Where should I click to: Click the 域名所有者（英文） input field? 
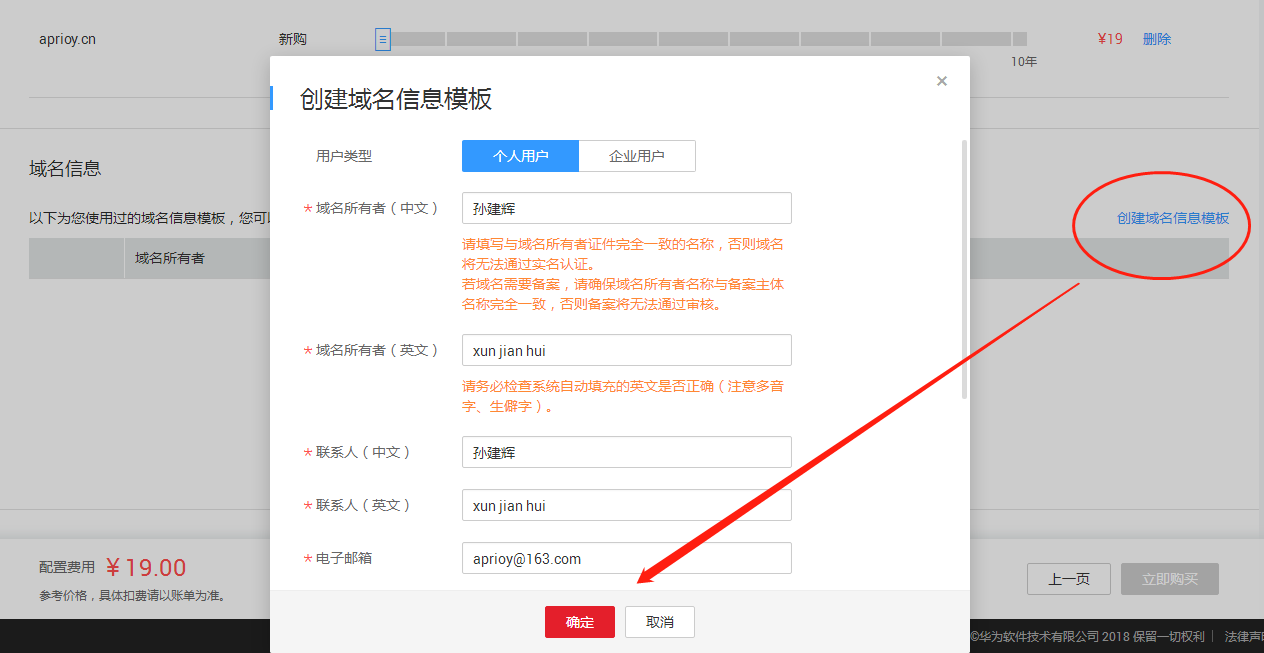point(627,350)
